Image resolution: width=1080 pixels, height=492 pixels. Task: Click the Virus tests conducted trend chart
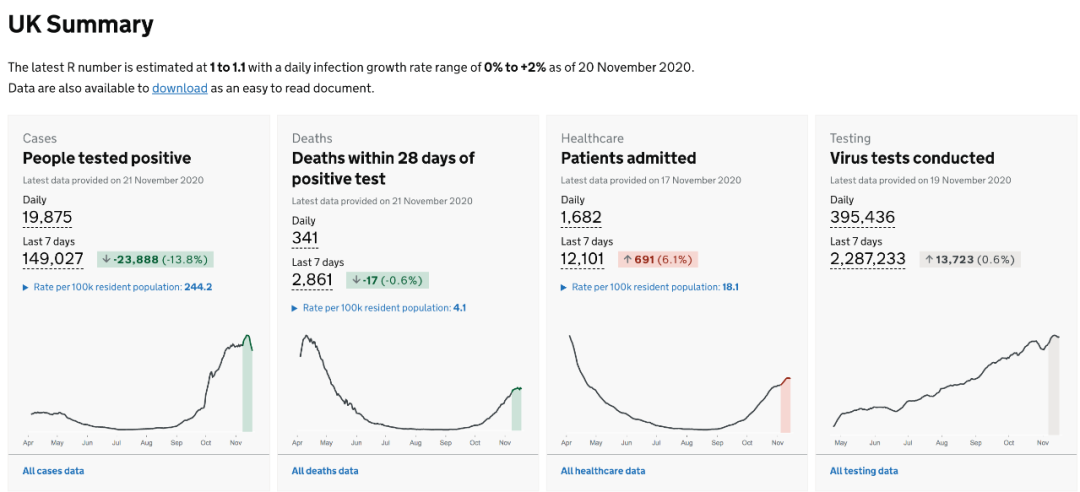946,385
